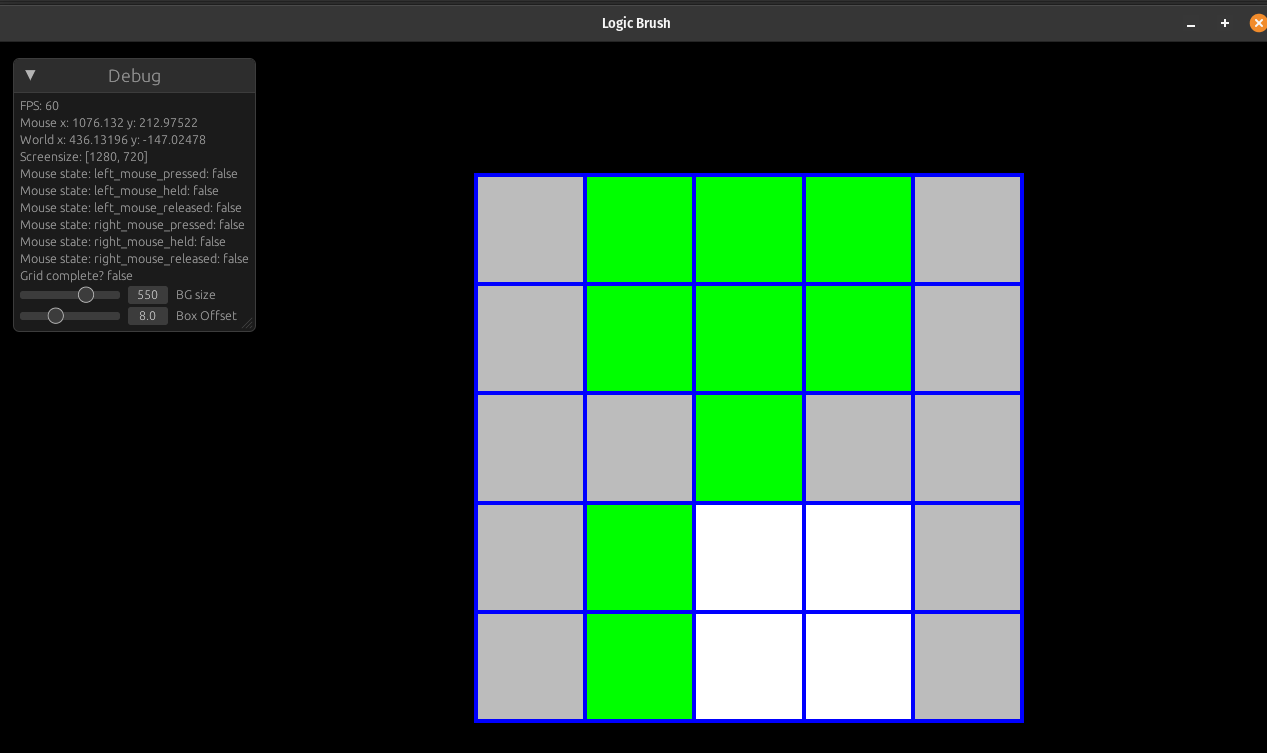
Task: Toggle the green cell in top row, middle column
Action: tap(749, 230)
